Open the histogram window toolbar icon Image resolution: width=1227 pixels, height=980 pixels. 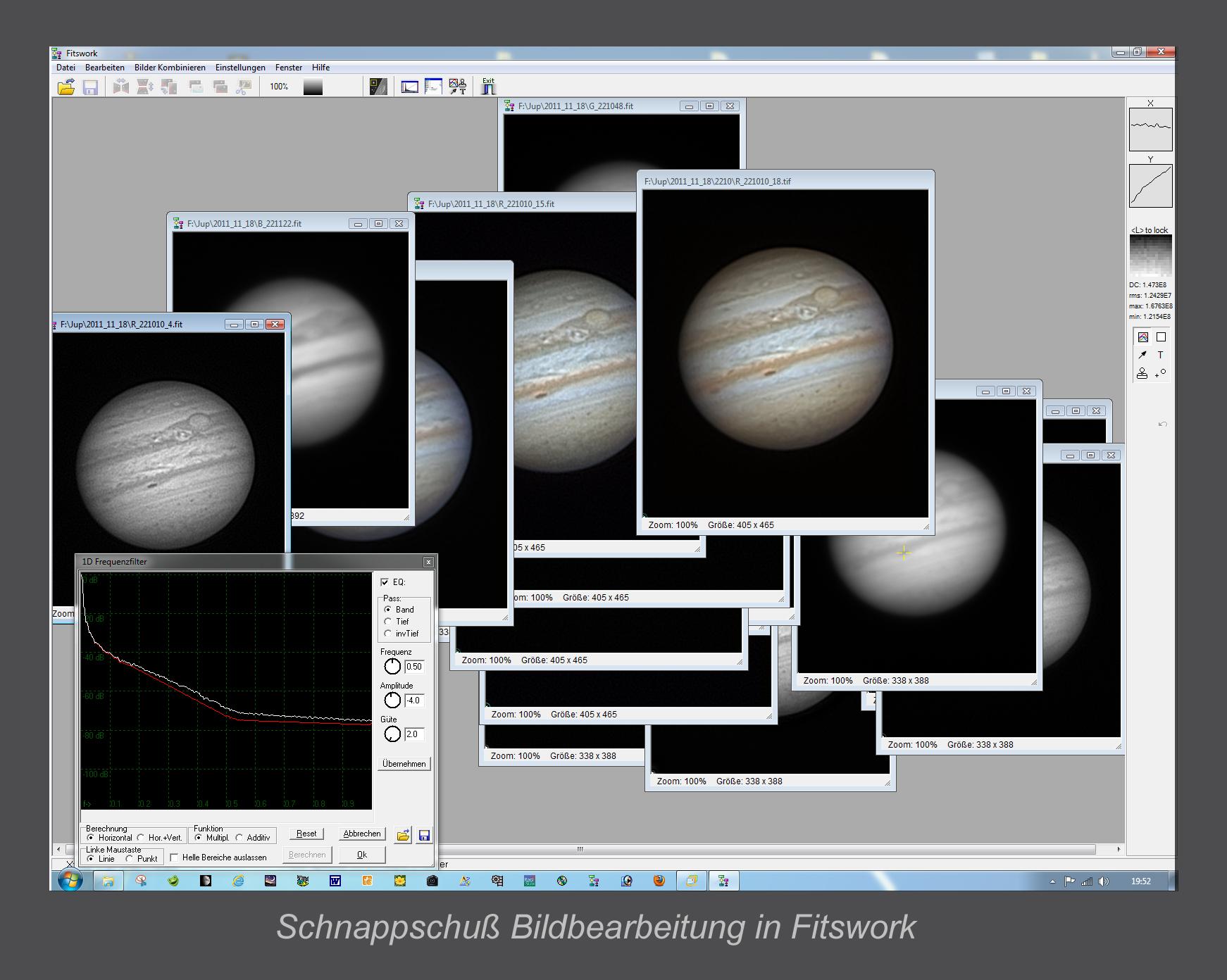tap(409, 87)
